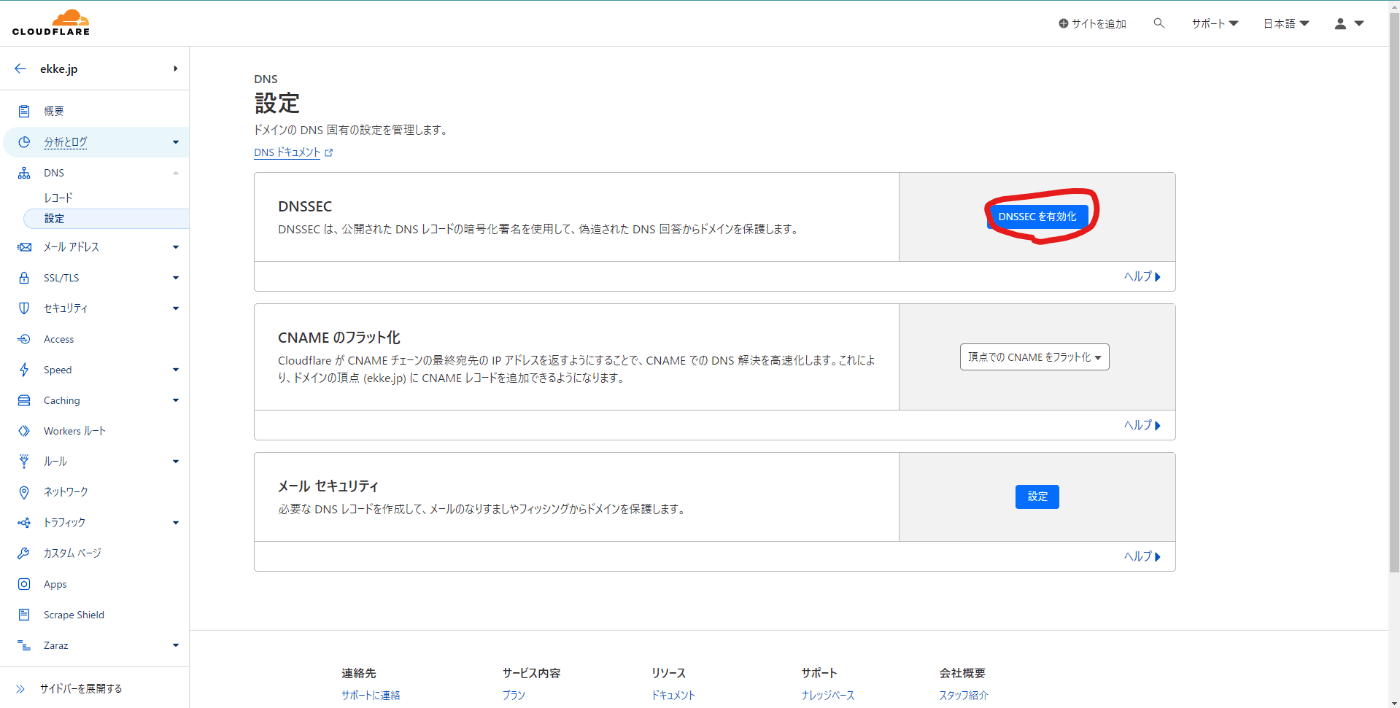Click the external link icon beside DNS ドキュメント

pos(329,153)
